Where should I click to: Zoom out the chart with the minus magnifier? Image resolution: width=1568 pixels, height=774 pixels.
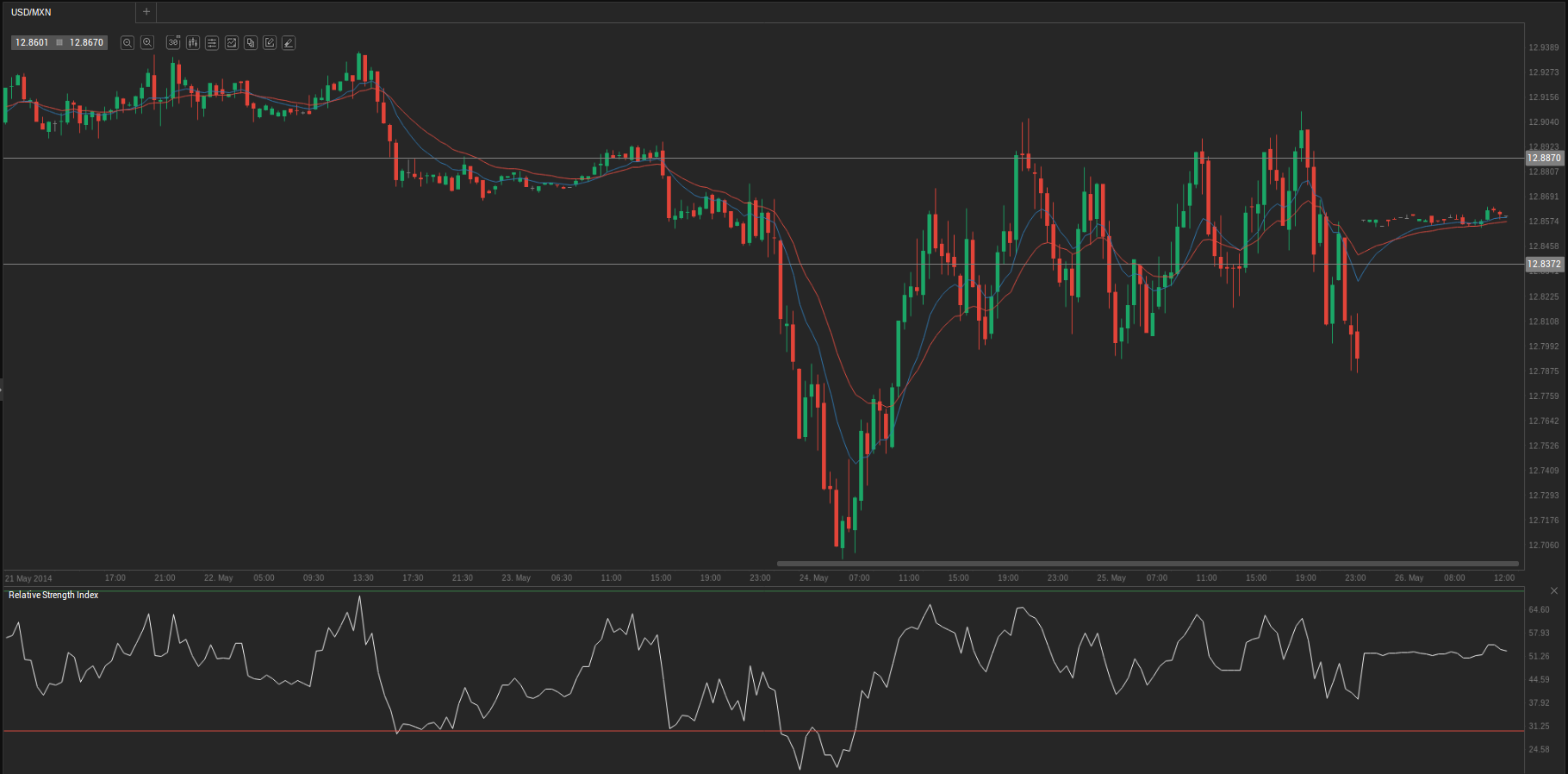[128, 42]
